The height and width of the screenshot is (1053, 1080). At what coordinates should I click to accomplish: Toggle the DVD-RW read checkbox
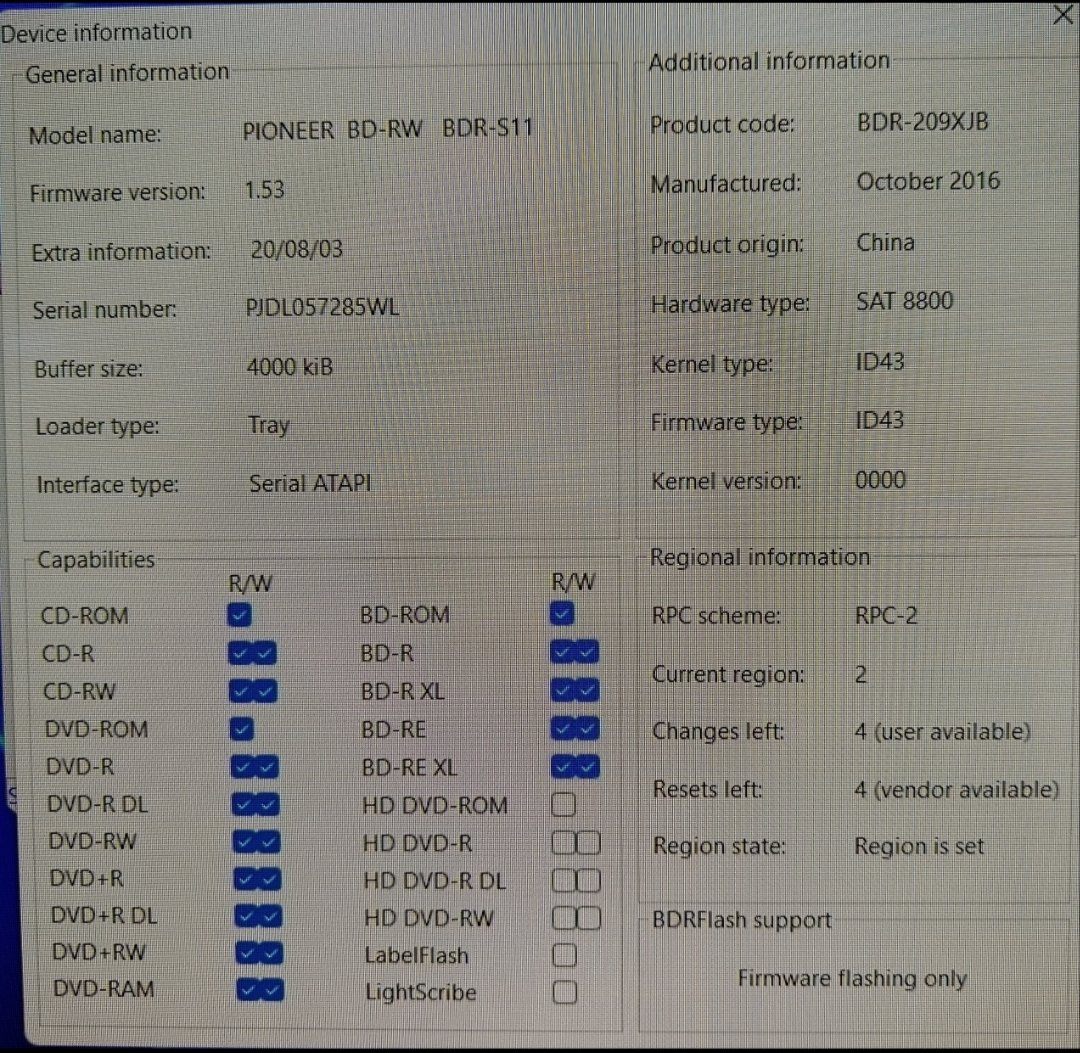pos(245,841)
